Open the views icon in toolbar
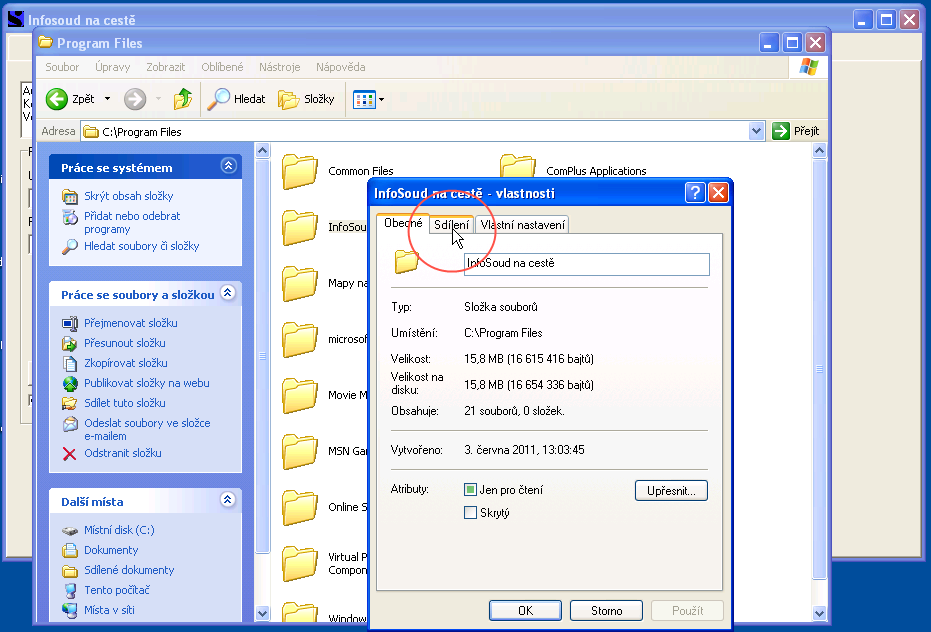Image resolution: width=931 pixels, height=632 pixels. coord(364,99)
